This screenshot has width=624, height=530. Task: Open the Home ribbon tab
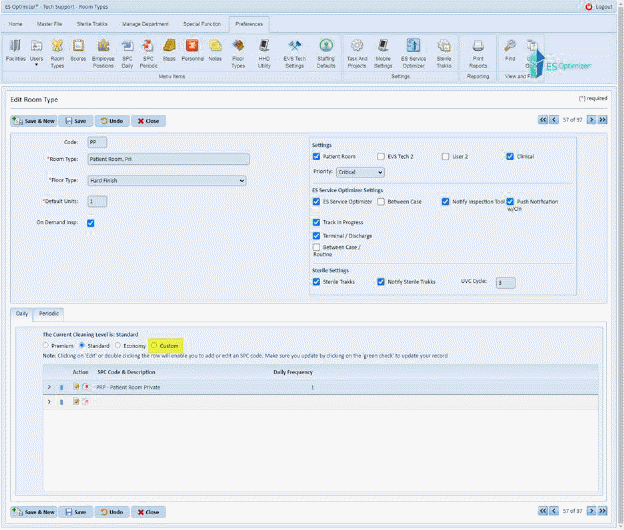[x=16, y=24]
